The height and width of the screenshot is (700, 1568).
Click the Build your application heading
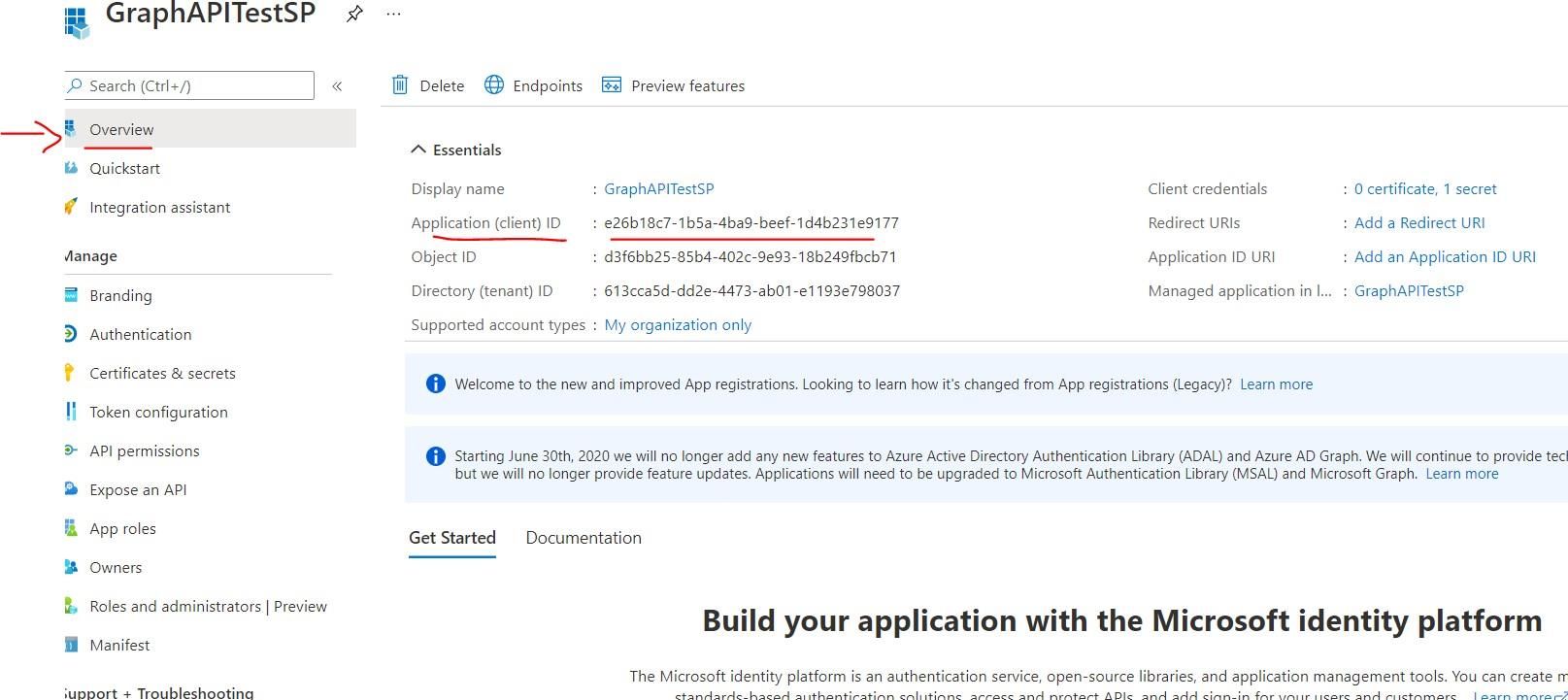(x=1122, y=620)
